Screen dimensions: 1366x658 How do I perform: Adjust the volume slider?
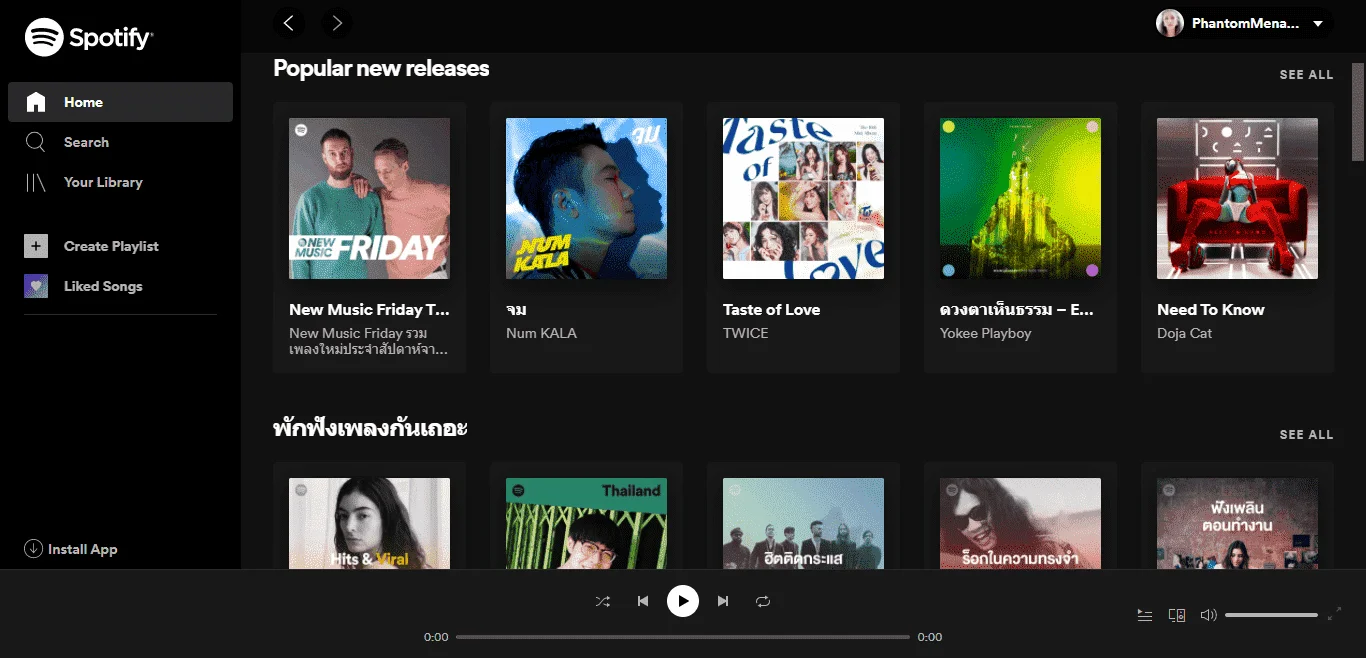[1271, 615]
